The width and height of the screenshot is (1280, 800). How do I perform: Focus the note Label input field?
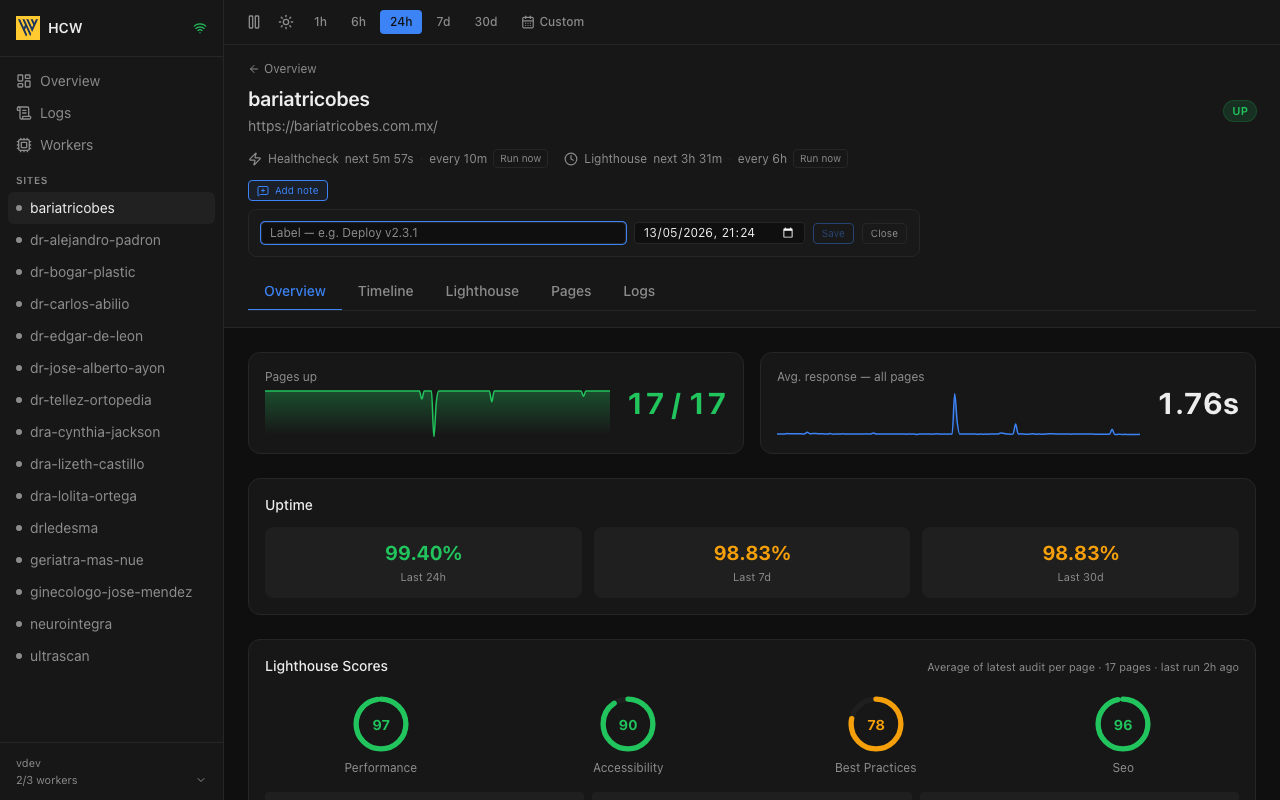443,233
